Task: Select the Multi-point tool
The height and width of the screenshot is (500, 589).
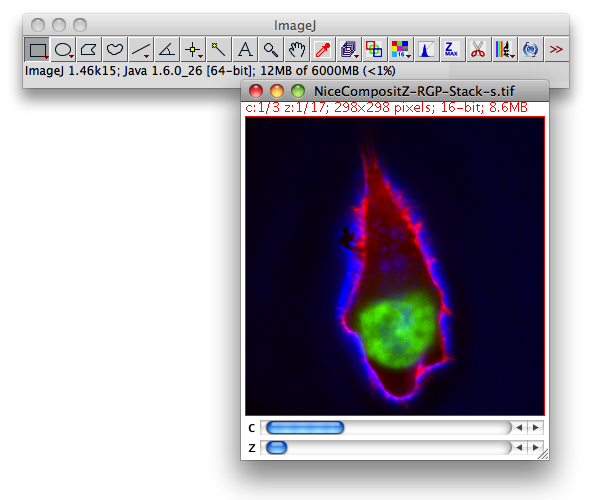Action: [193, 50]
